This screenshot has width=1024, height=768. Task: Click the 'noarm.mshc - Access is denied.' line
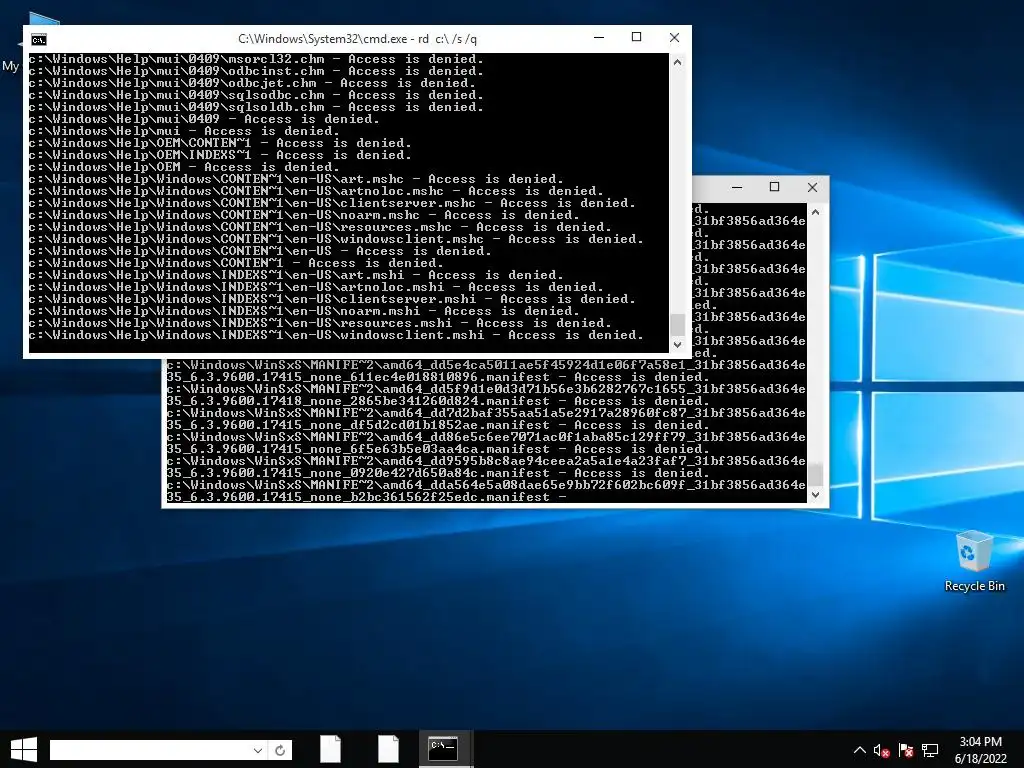tap(304, 216)
